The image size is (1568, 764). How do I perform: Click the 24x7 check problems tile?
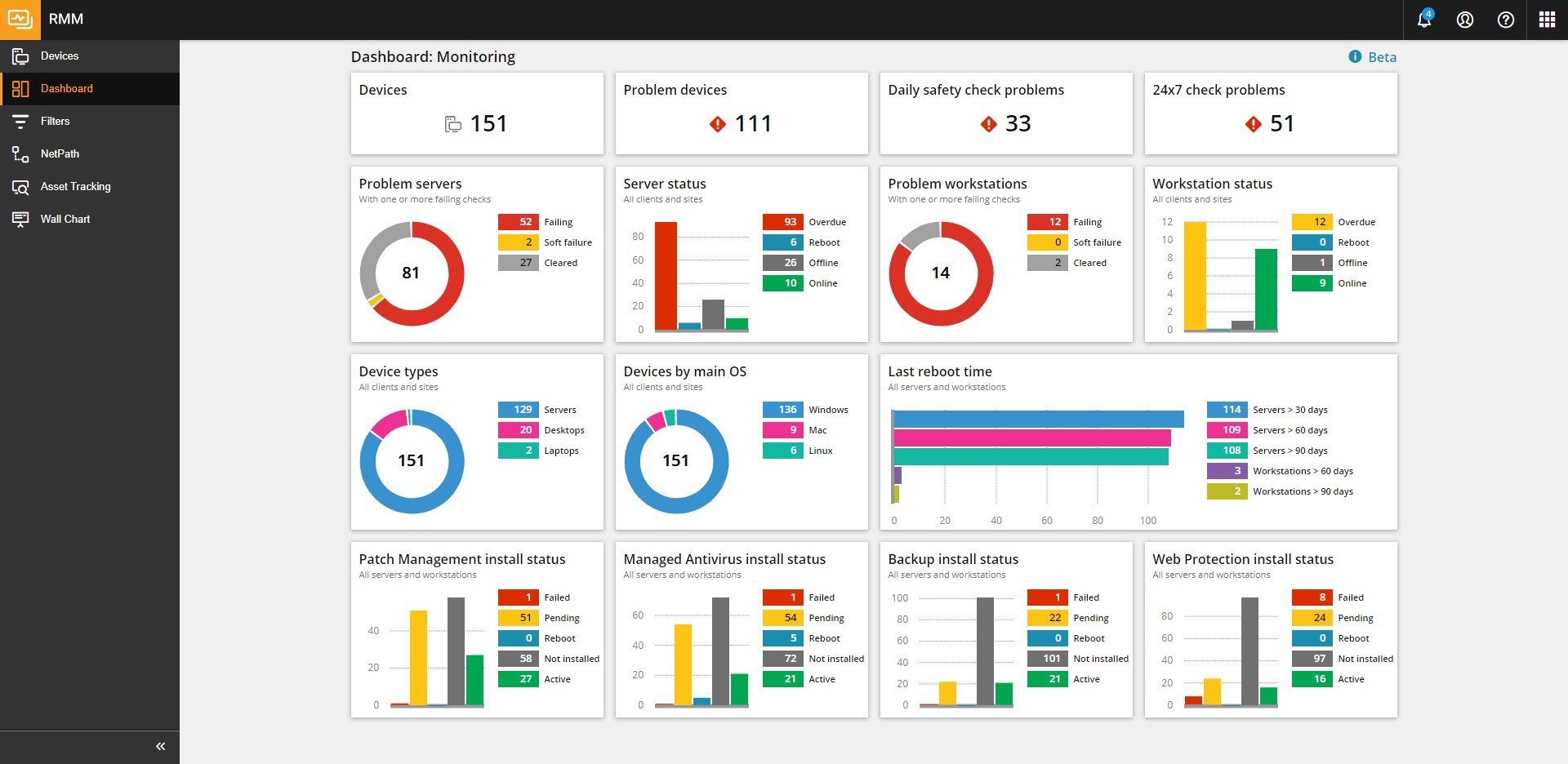tap(1270, 113)
